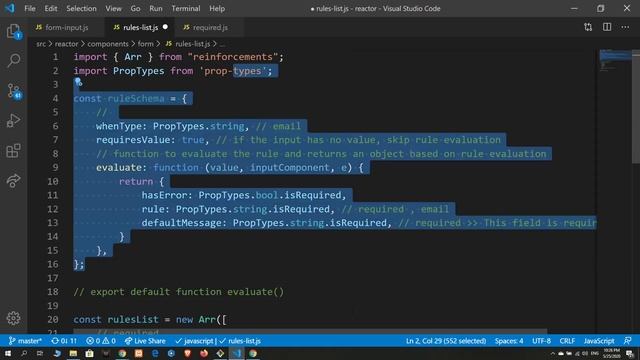Click the reactor breadcrumb

pyautogui.click(x=66, y=44)
